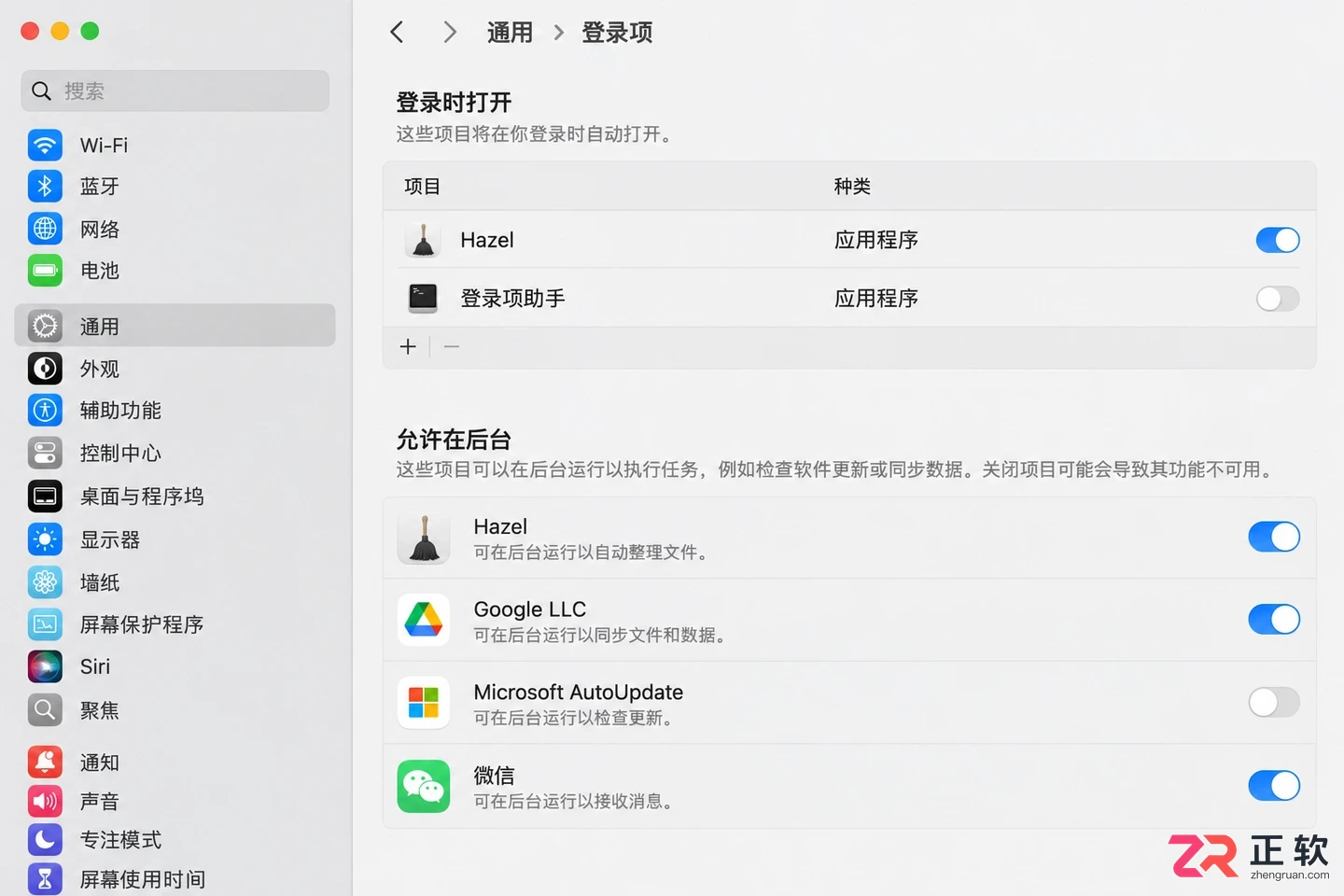Click the 专注模式 moon icon
This screenshot has width=1344, height=896.
tap(45, 840)
